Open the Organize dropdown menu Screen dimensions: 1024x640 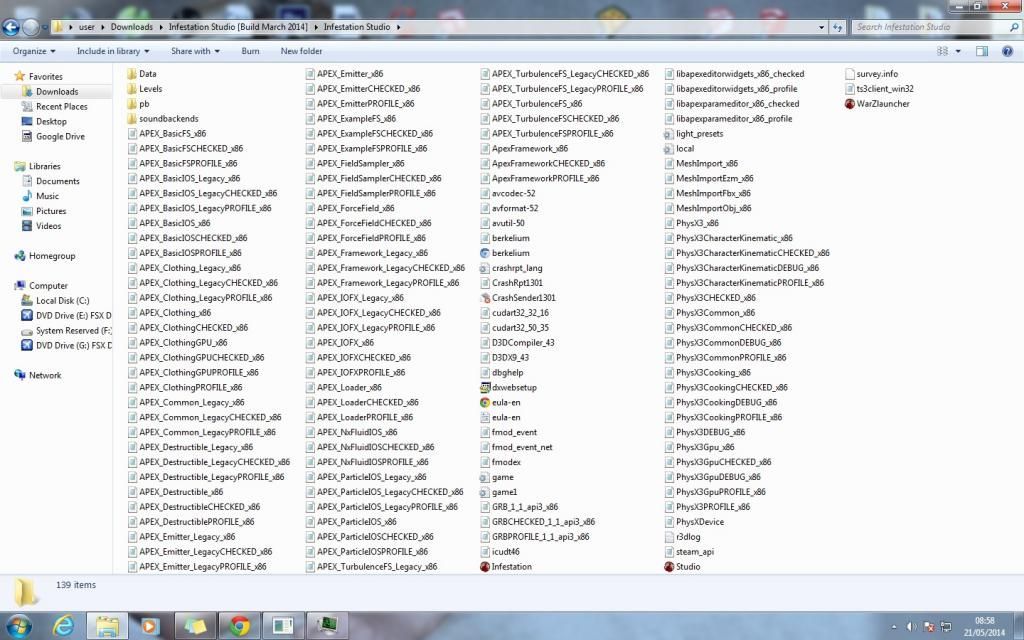click(x=33, y=51)
